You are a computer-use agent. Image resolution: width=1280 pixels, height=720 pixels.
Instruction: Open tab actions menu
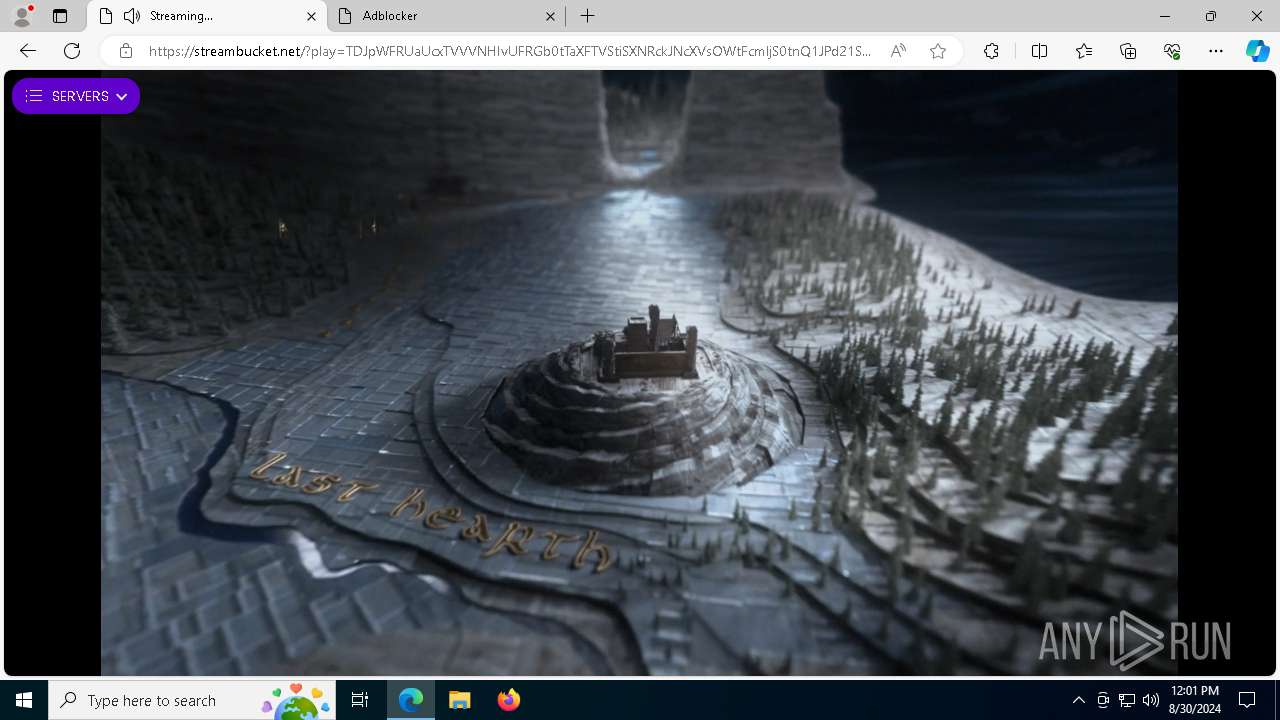60,16
